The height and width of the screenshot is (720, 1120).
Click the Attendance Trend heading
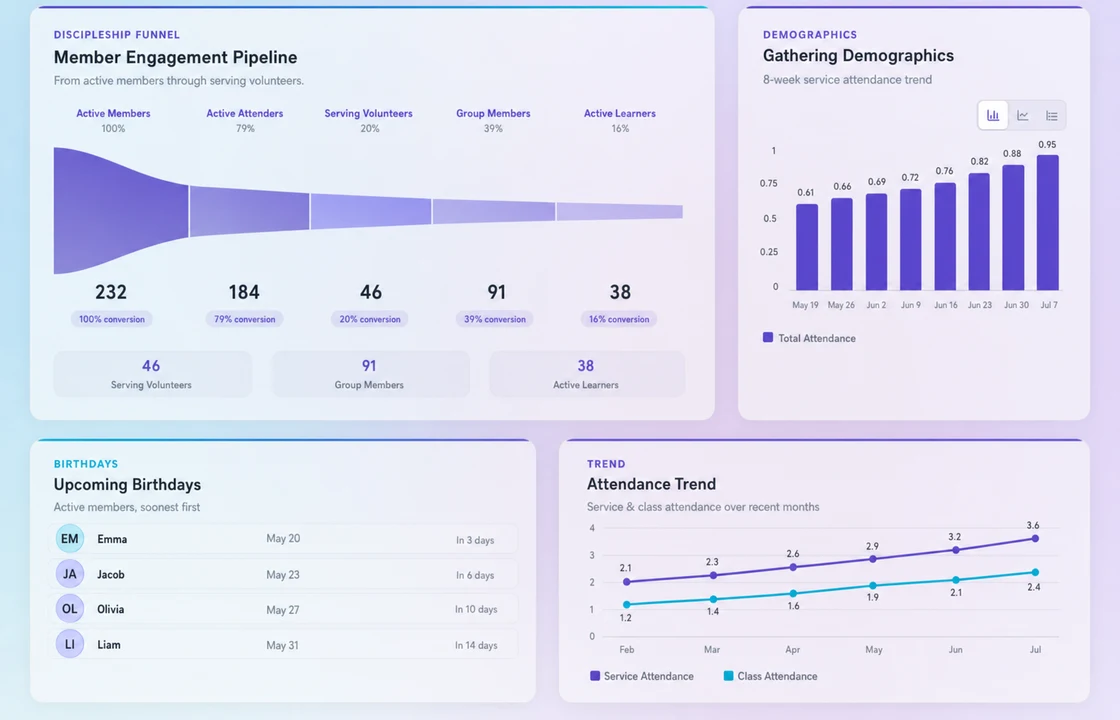[x=651, y=484]
